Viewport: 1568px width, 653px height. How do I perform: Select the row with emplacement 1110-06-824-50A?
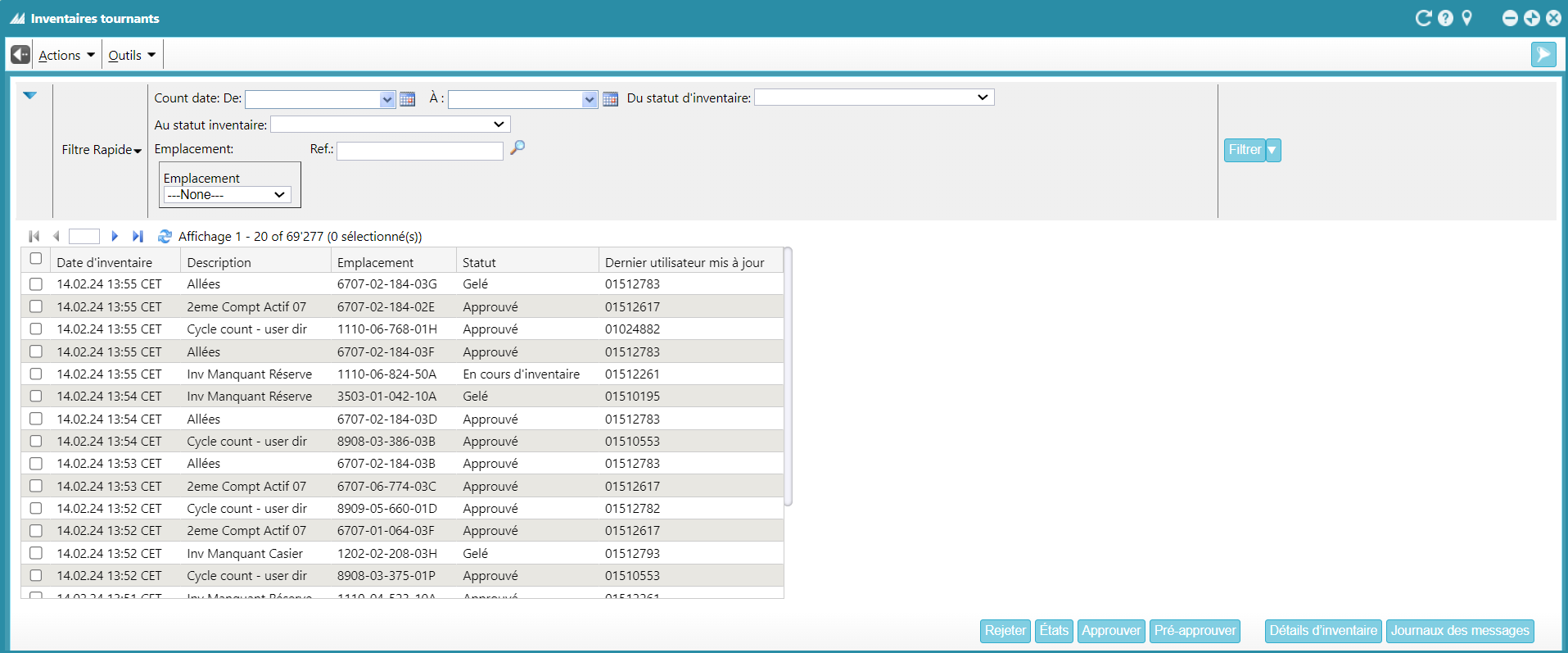tap(36, 374)
